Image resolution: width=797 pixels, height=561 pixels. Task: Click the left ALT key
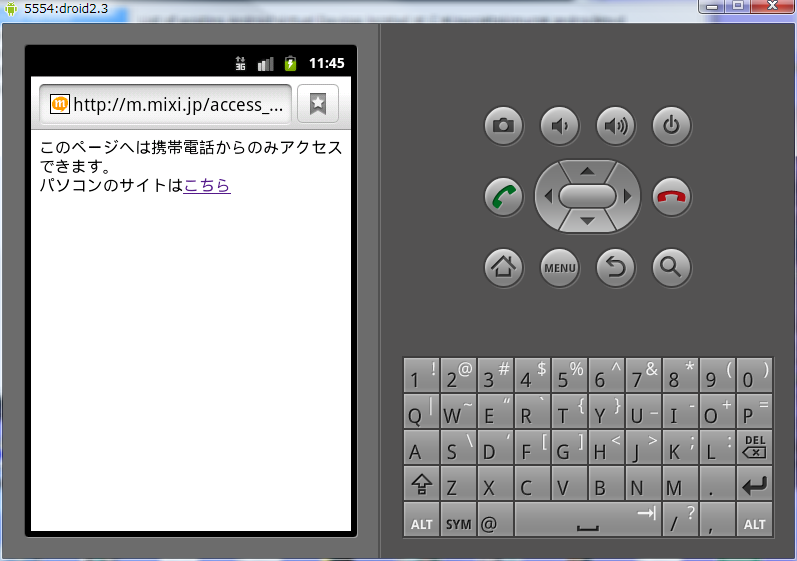(421, 520)
